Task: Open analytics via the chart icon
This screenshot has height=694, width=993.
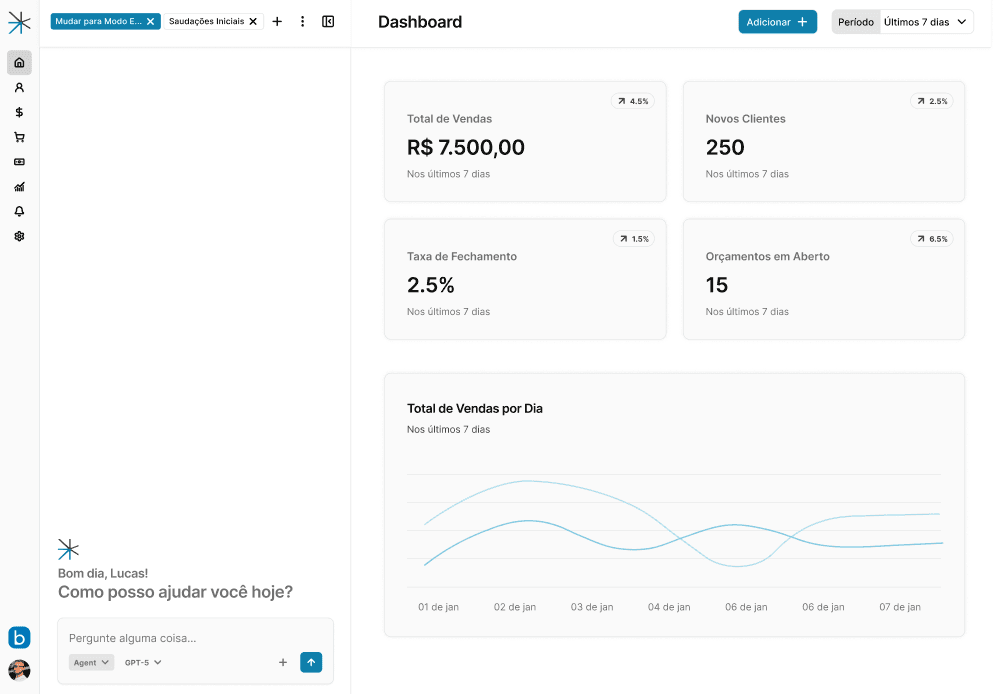Action: tap(19, 186)
